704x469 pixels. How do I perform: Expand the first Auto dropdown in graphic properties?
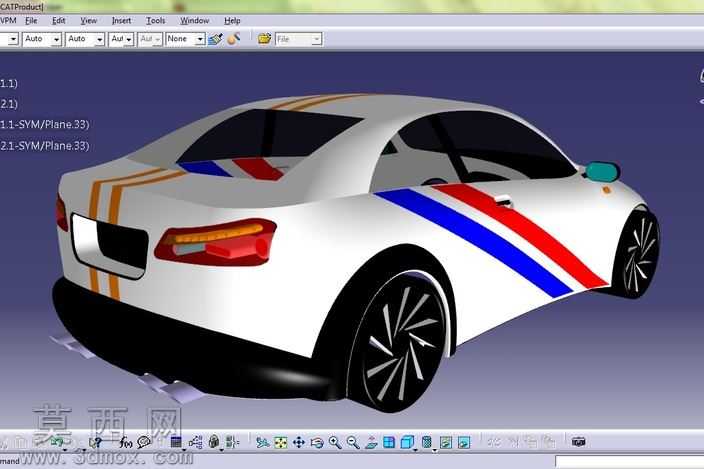click(56, 39)
